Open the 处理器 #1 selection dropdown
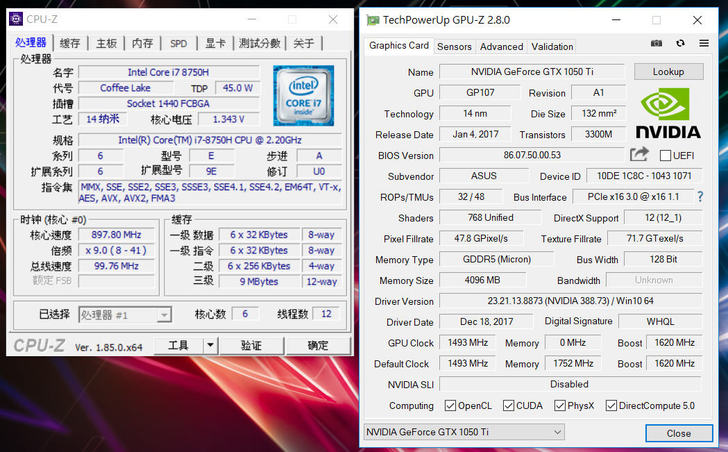 pyautogui.click(x=125, y=315)
